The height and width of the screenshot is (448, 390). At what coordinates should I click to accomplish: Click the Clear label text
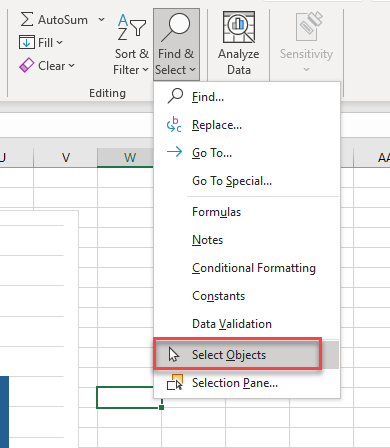pyautogui.click(x=52, y=66)
